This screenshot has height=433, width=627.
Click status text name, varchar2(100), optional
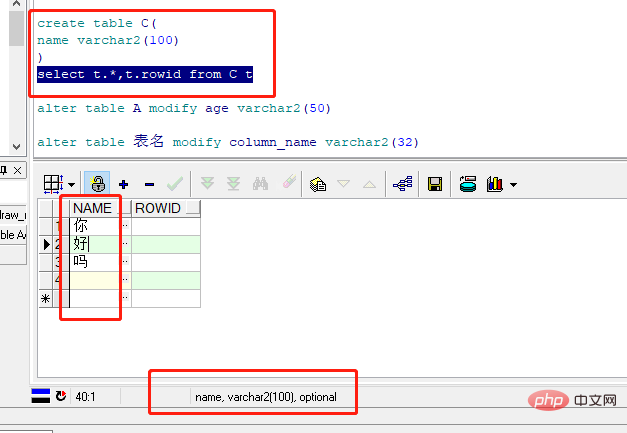tap(266, 397)
